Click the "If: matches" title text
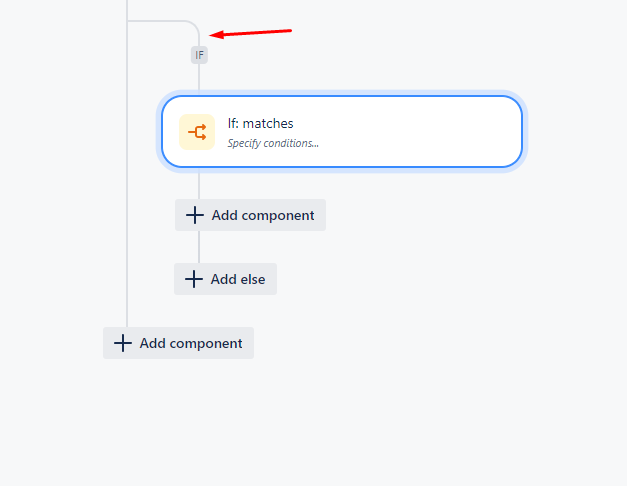Image resolution: width=627 pixels, height=486 pixels. 260,124
